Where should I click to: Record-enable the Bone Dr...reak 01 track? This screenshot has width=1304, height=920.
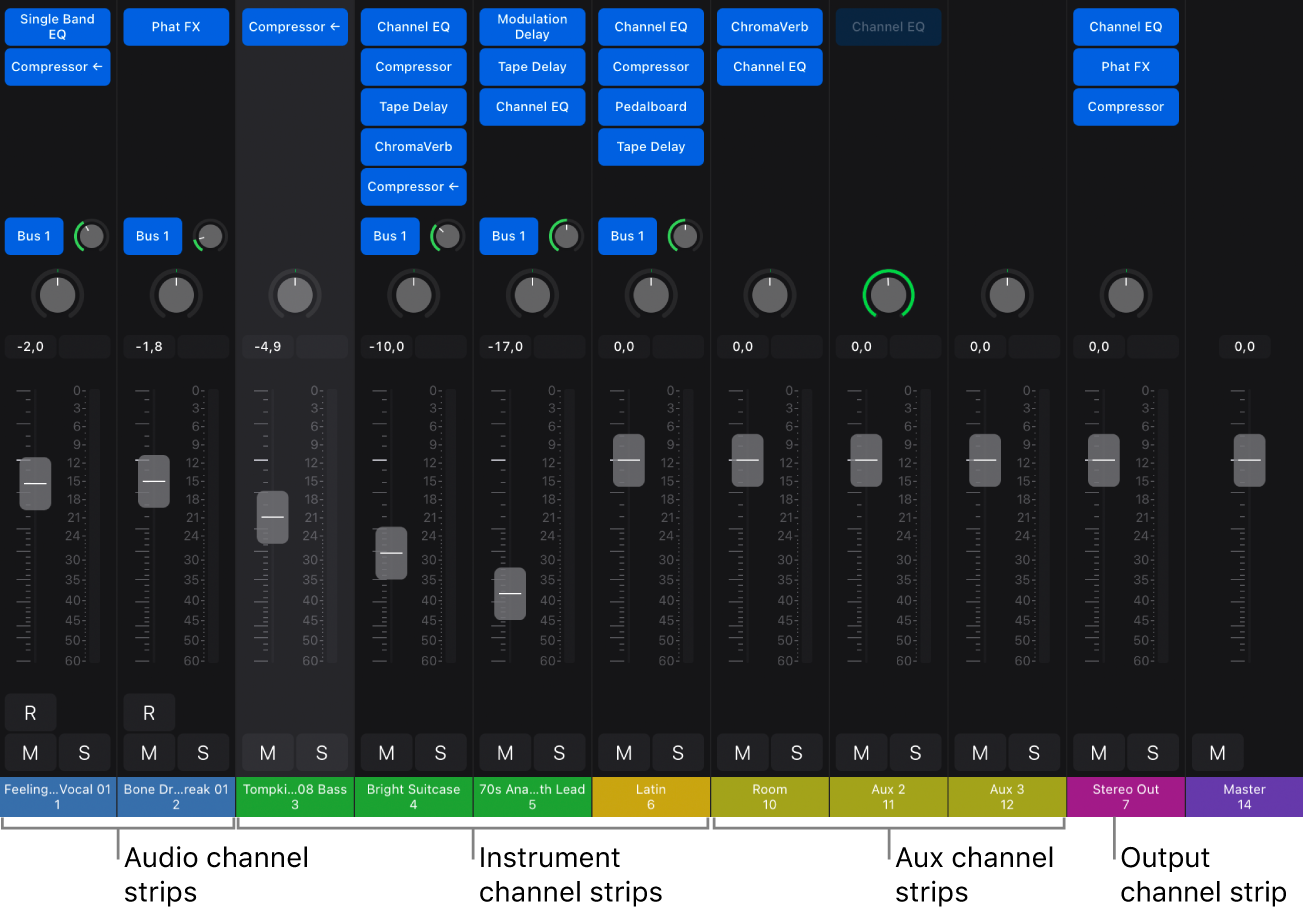[149, 713]
